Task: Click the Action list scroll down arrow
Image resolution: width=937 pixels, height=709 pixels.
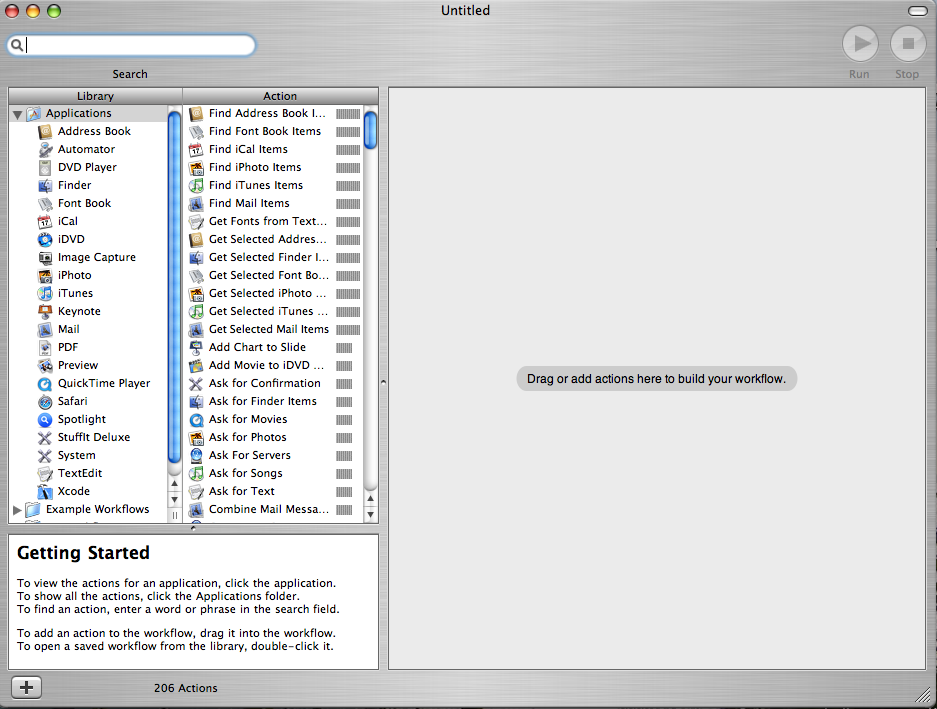Action: coord(370,514)
